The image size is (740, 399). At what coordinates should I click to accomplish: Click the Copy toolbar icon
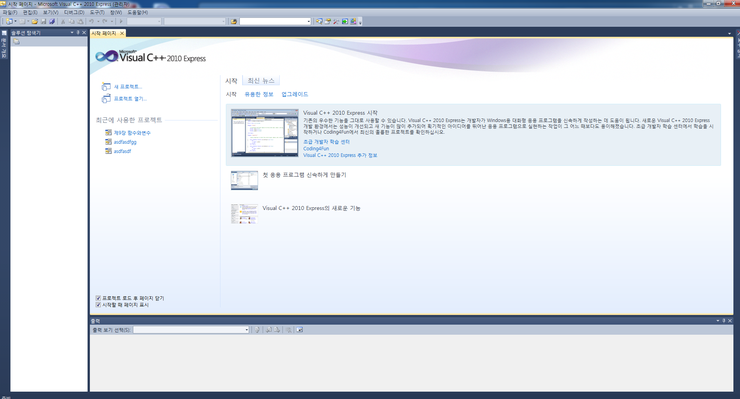click(x=71, y=21)
